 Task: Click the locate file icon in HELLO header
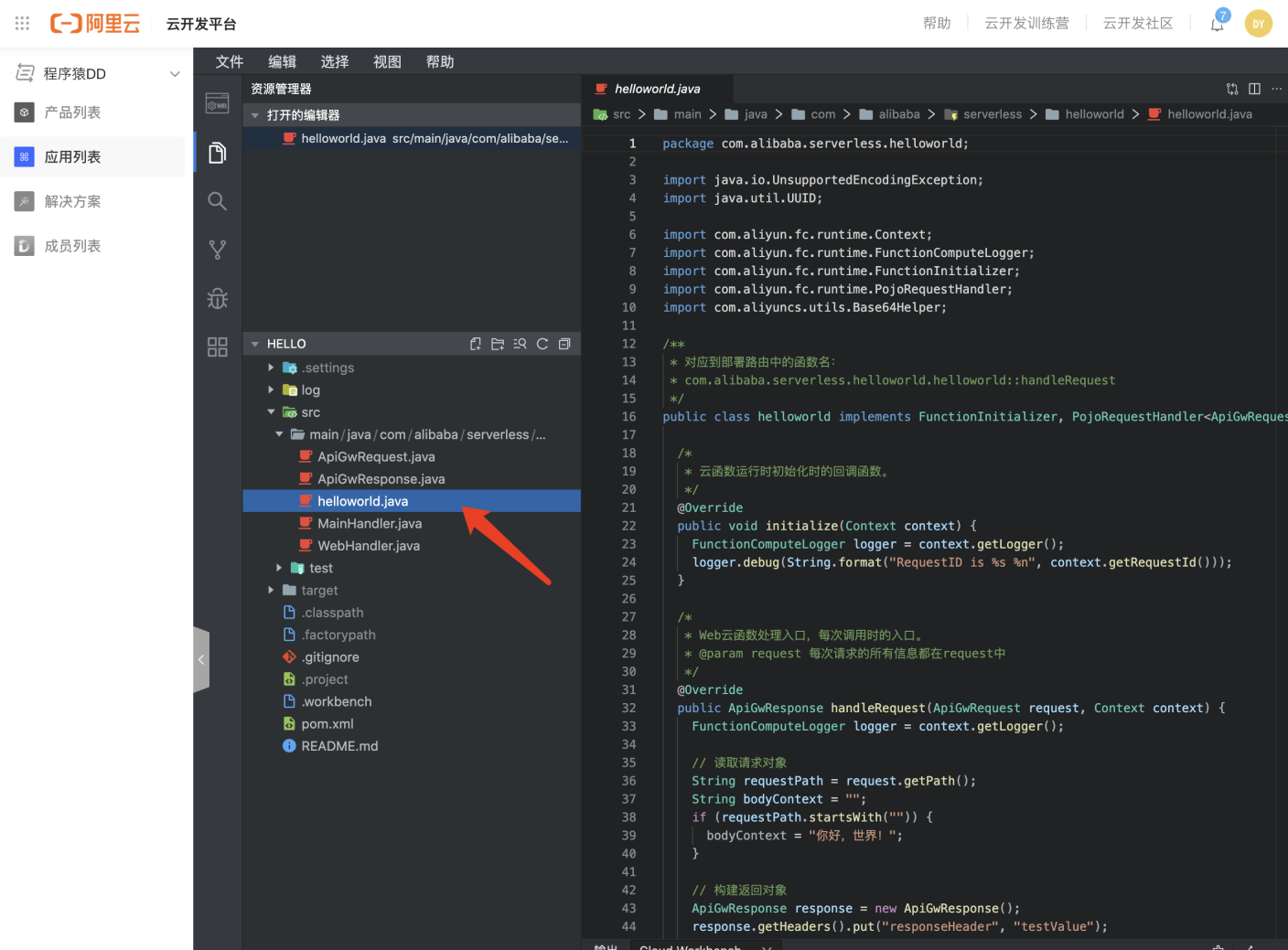(x=520, y=344)
